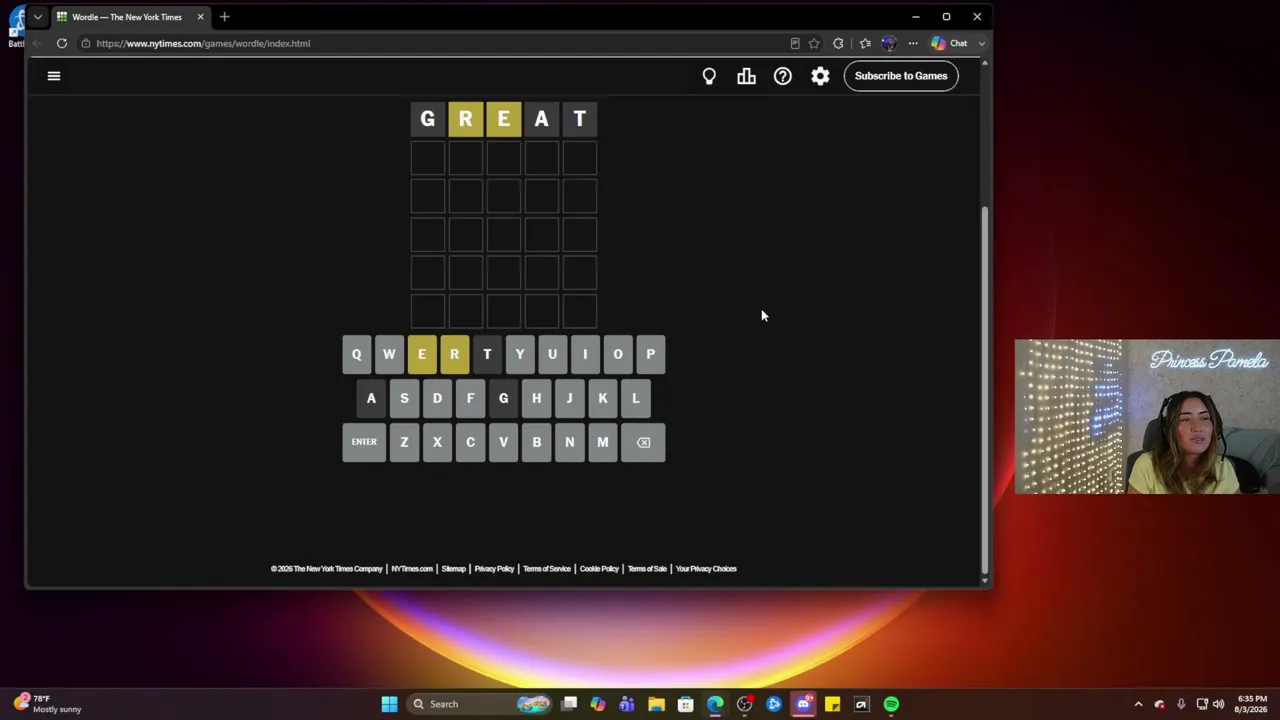Click the page vertical scrollbar thumb

coord(985,390)
